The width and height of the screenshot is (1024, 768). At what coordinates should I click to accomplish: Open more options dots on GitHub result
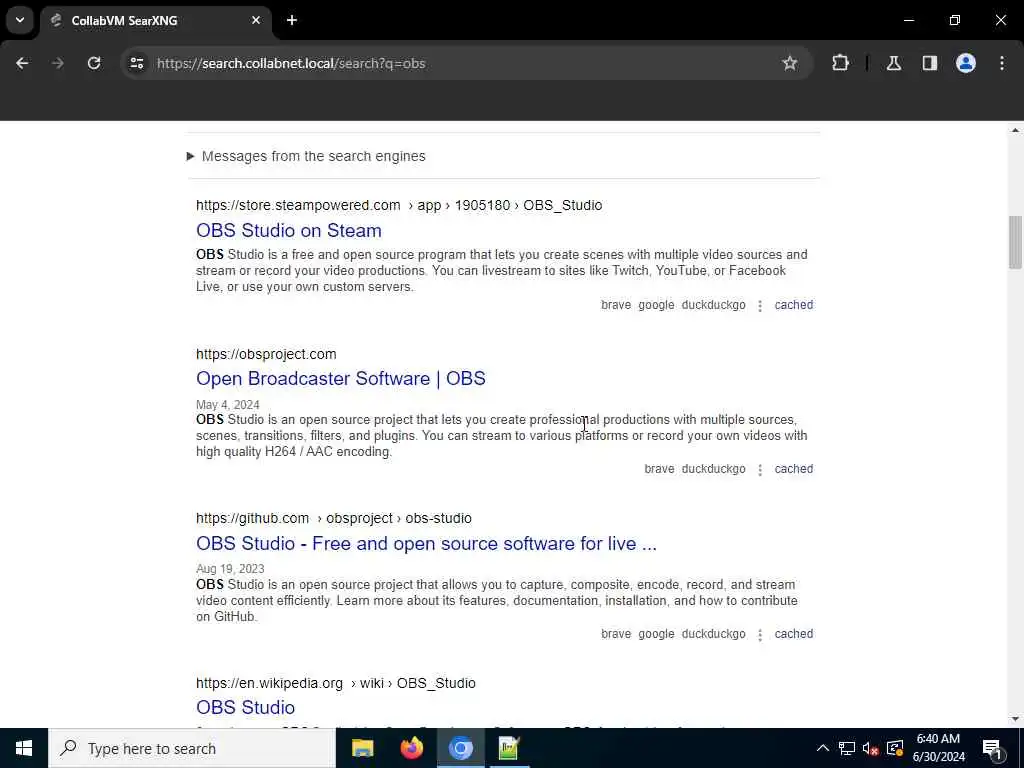pos(760,635)
